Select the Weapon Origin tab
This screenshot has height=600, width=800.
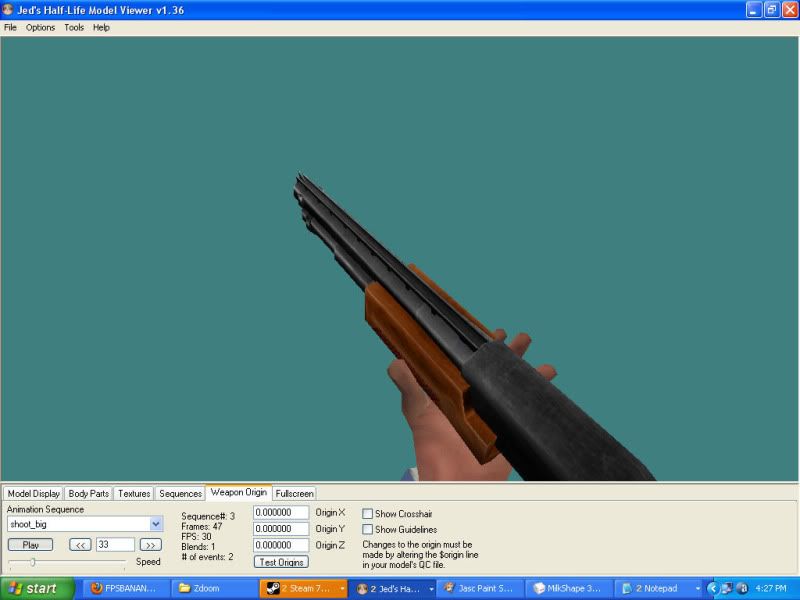(x=239, y=492)
